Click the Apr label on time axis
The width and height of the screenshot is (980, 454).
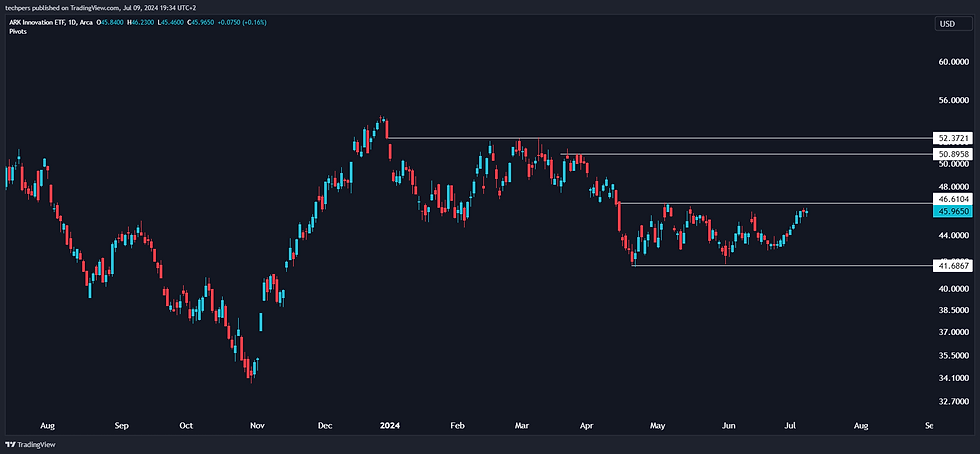point(586,426)
